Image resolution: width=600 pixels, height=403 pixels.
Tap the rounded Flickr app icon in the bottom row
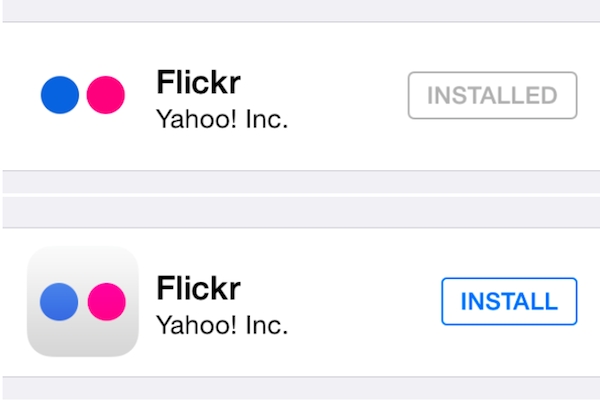[x=82, y=301]
